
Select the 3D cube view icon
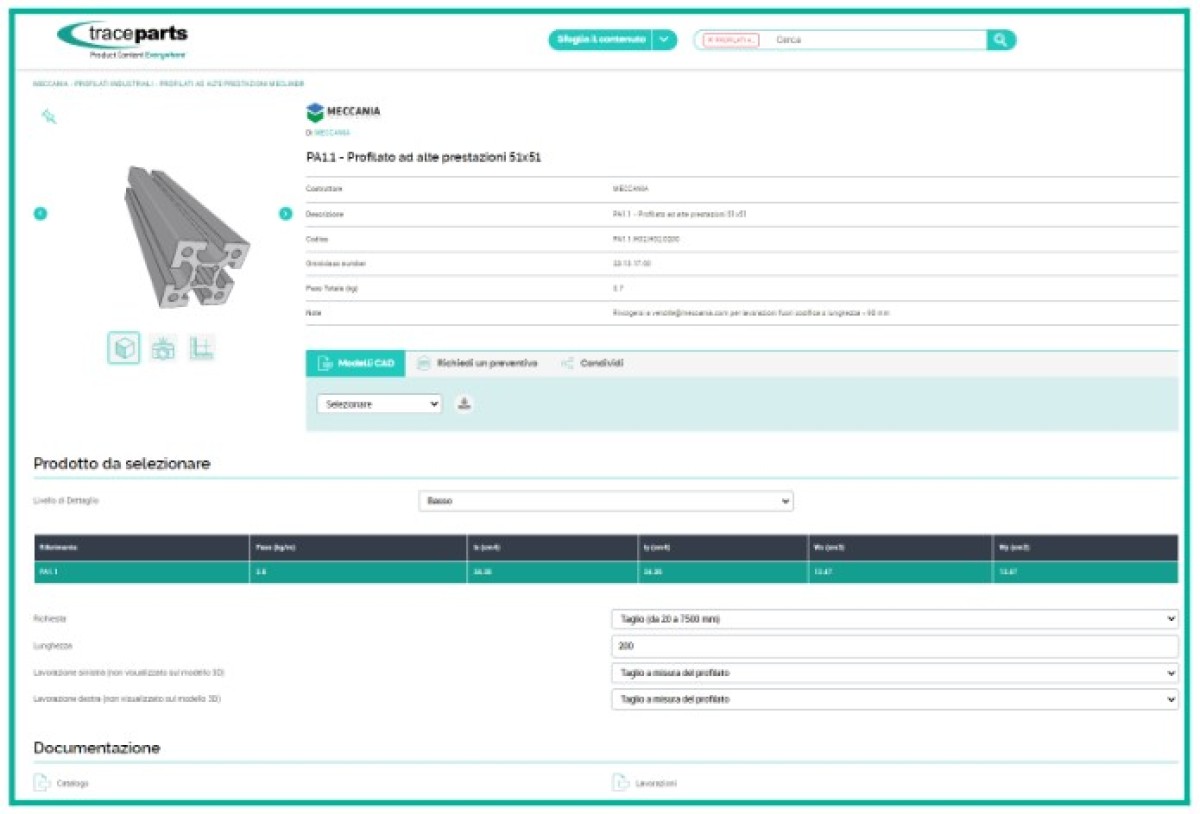click(x=124, y=348)
